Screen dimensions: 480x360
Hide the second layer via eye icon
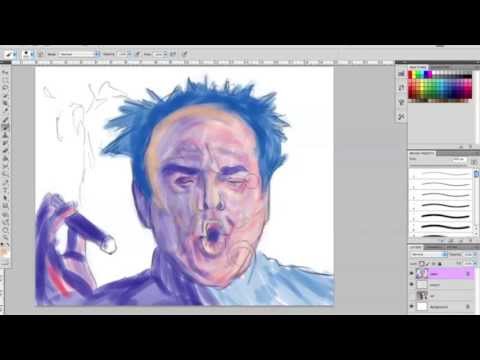(x=412, y=284)
